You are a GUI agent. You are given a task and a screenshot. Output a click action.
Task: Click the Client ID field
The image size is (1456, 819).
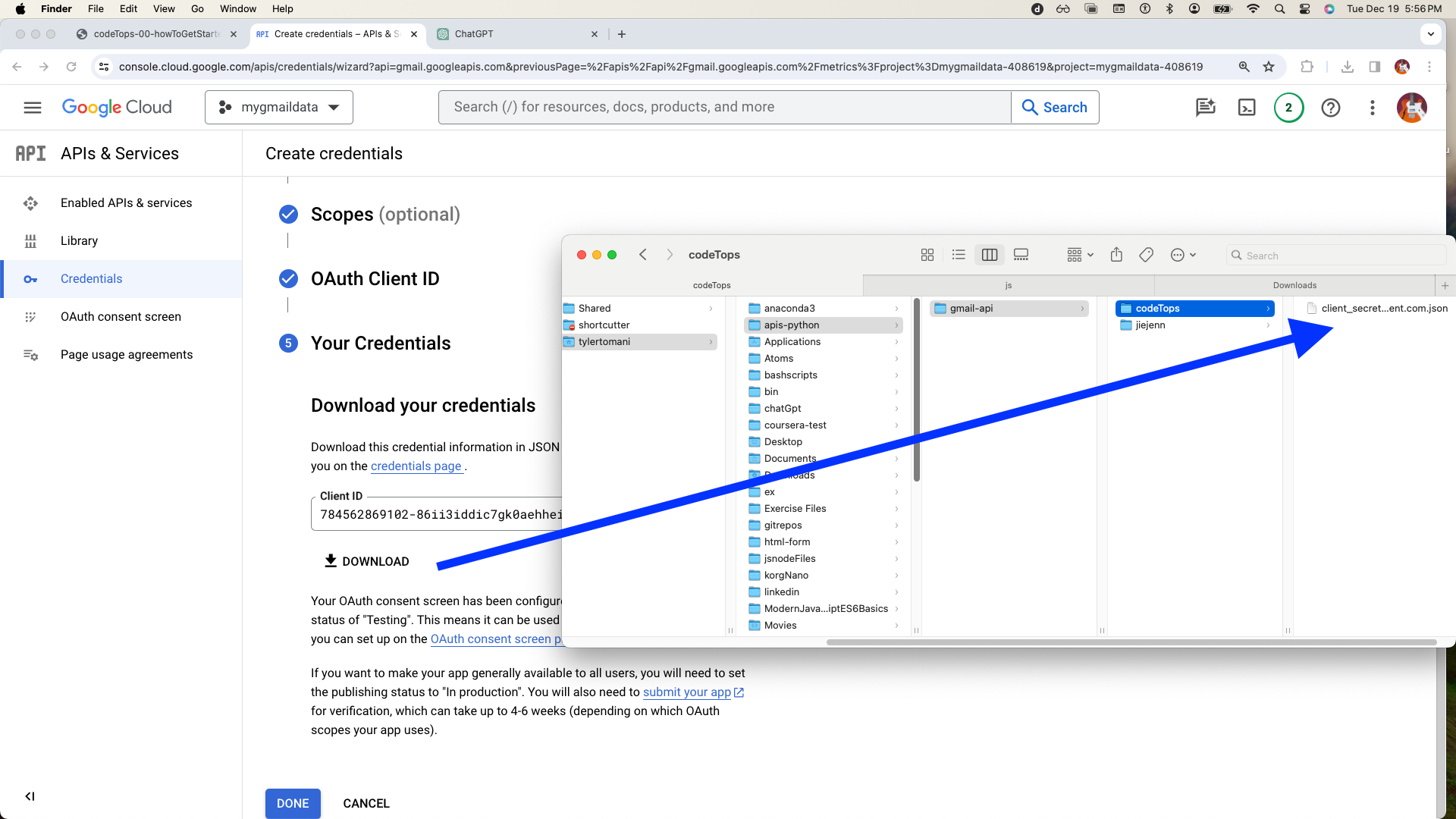[437, 514]
